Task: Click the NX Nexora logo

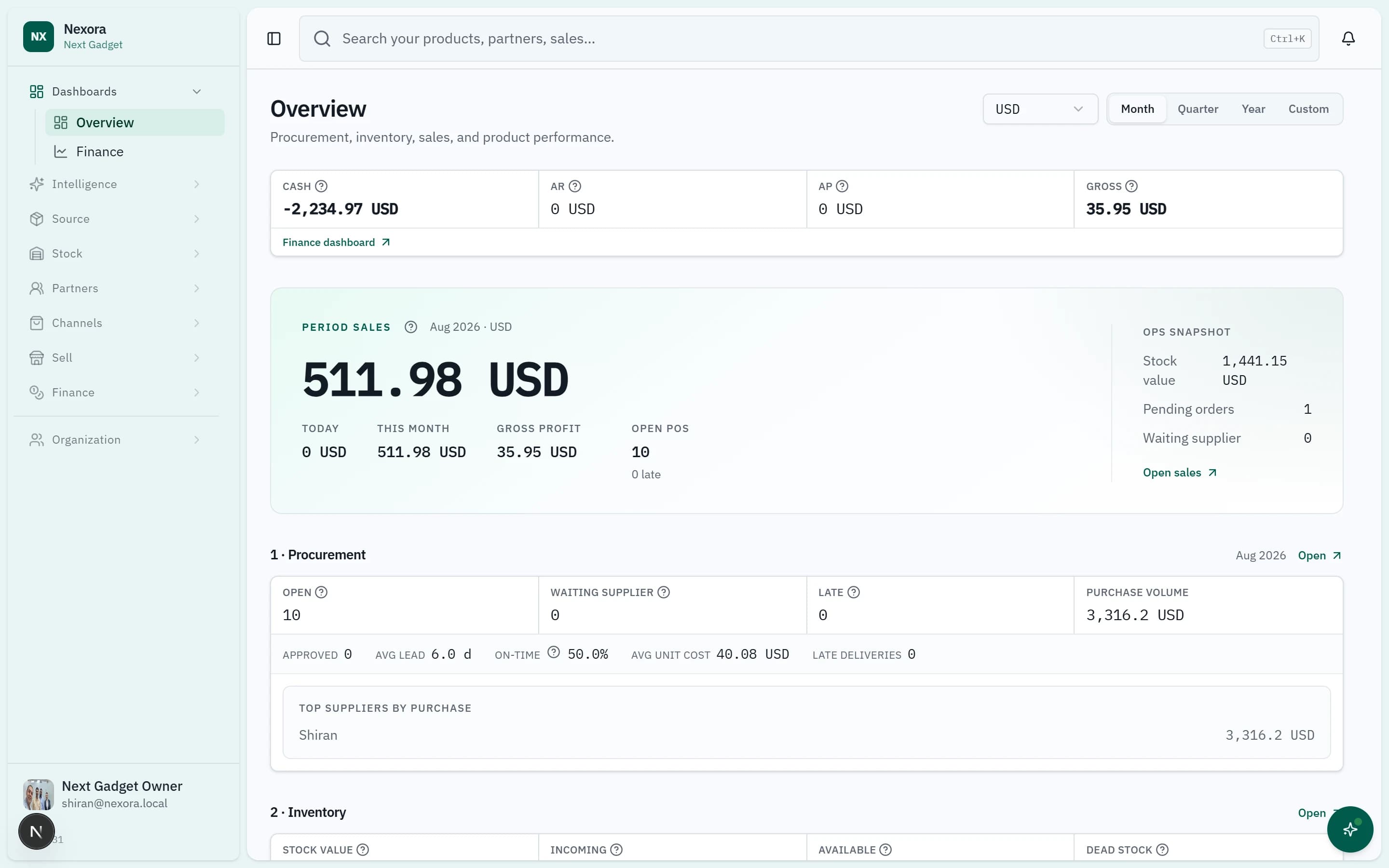Action: [x=39, y=37]
